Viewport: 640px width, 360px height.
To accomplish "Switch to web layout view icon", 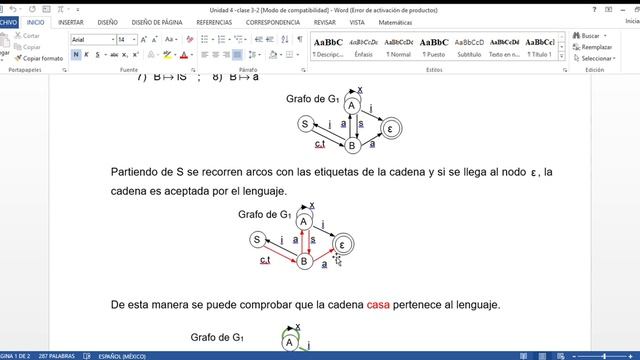I will 561,356.
